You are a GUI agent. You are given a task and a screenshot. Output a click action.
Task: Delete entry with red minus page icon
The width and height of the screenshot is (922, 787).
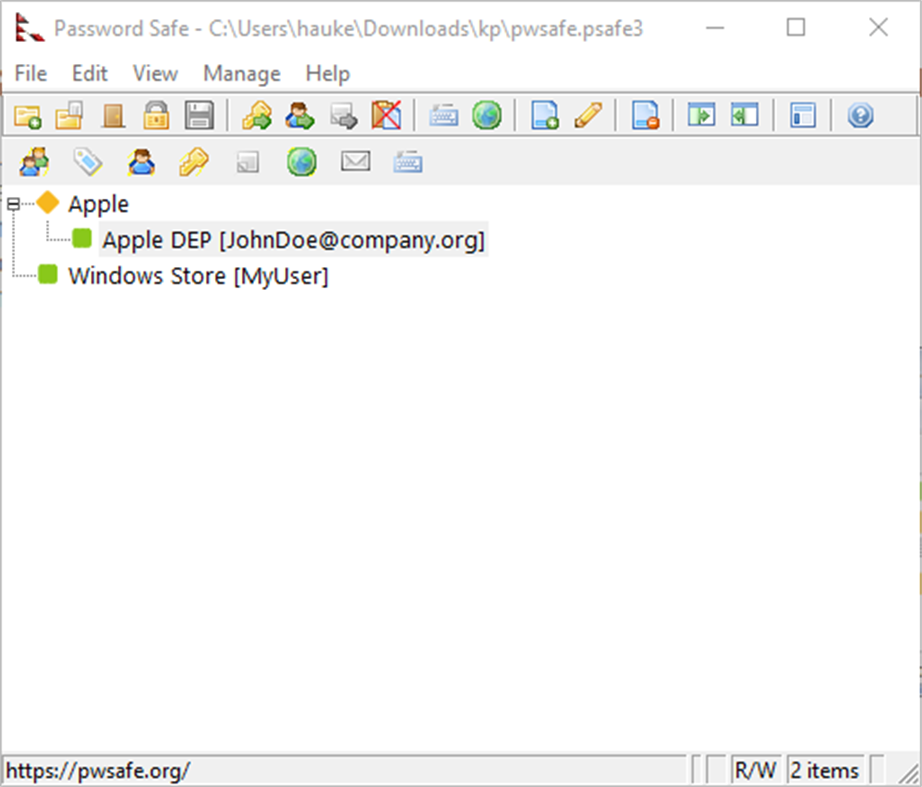click(647, 116)
